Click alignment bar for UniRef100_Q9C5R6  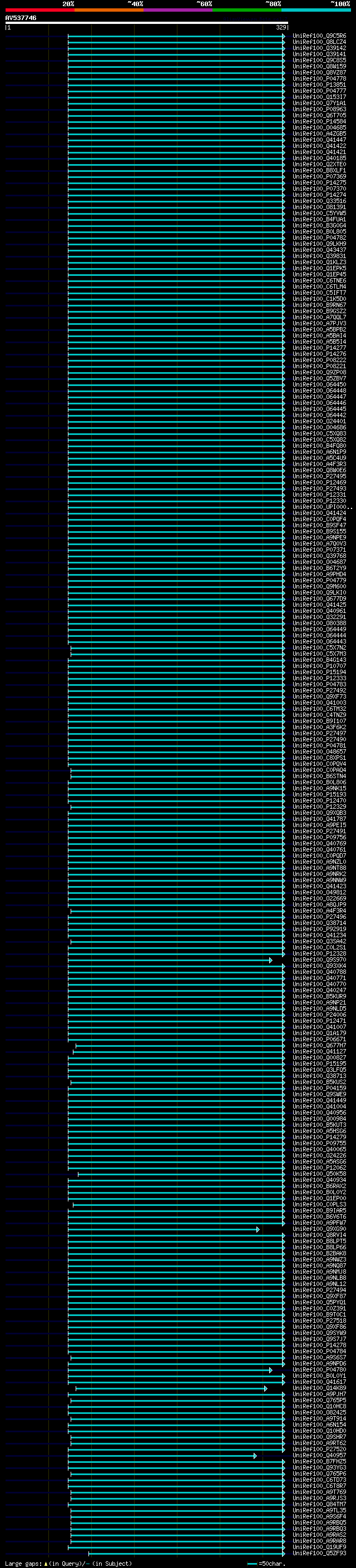(x=176, y=36)
